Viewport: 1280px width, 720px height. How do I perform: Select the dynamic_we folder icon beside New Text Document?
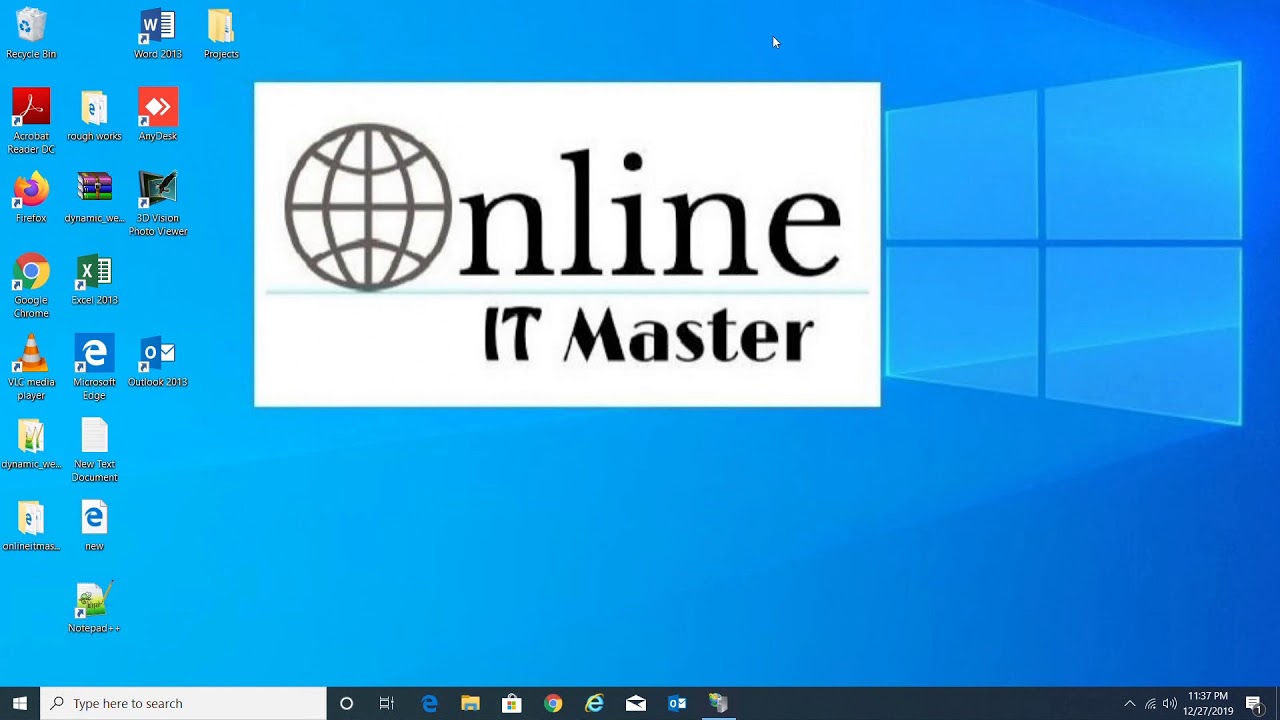click(31, 444)
